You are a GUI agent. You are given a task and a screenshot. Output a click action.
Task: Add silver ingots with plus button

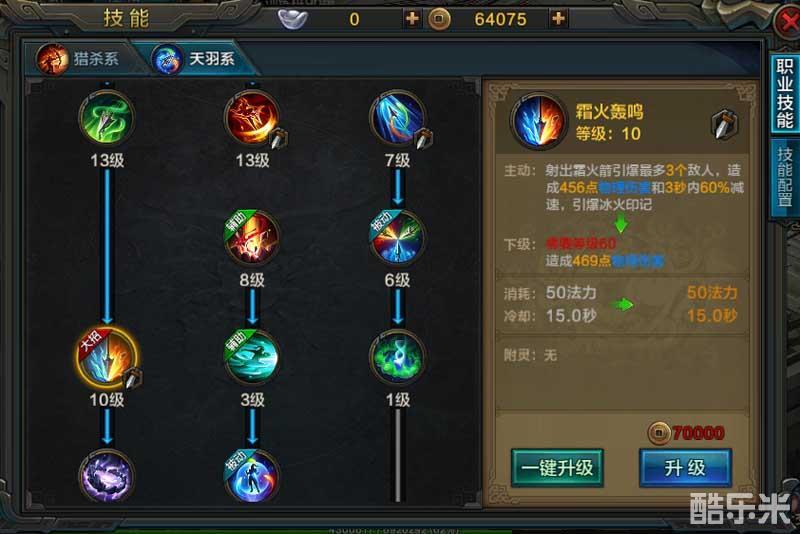[x=412, y=19]
